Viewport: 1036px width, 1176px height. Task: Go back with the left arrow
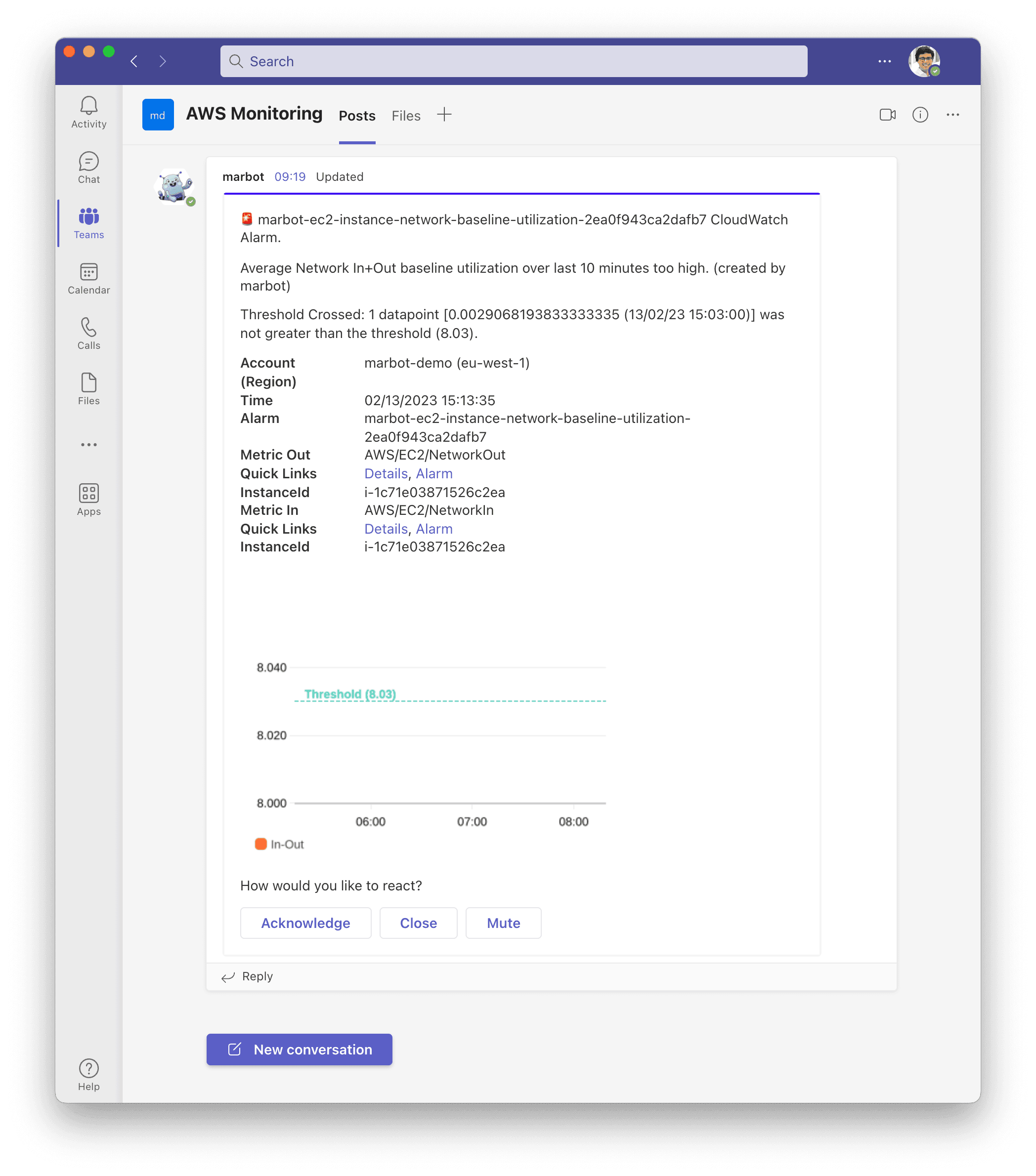[x=134, y=62]
